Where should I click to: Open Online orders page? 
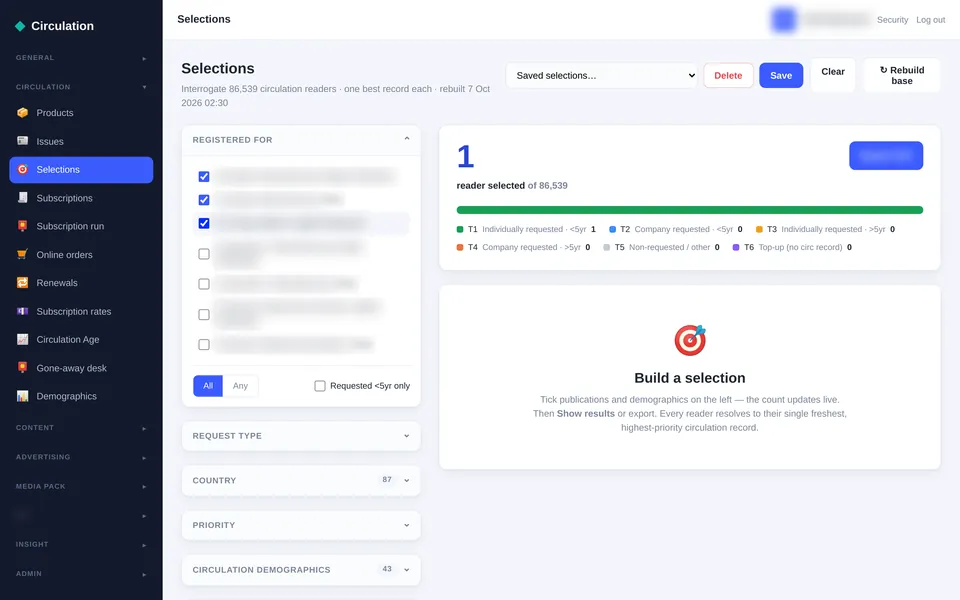pos(81,254)
